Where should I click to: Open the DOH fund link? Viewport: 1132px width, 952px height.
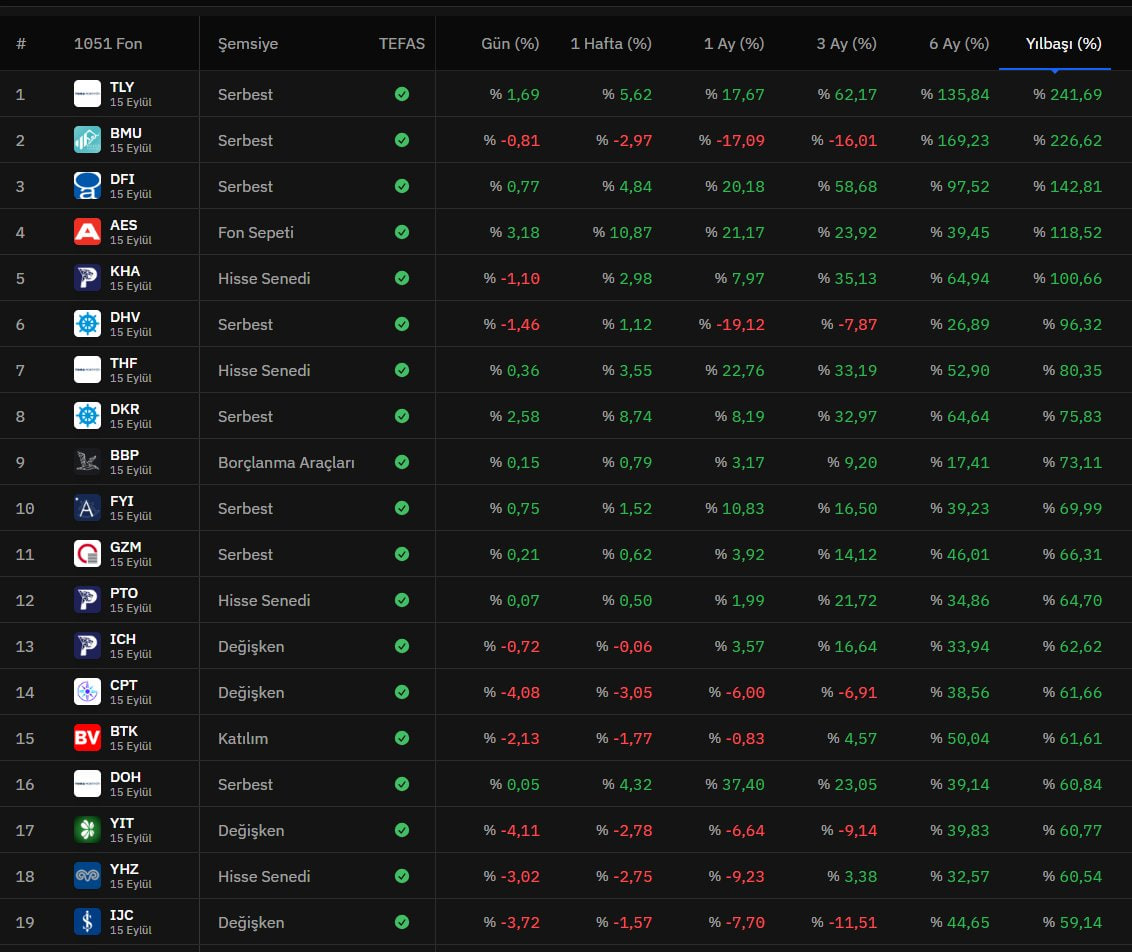(125, 777)
